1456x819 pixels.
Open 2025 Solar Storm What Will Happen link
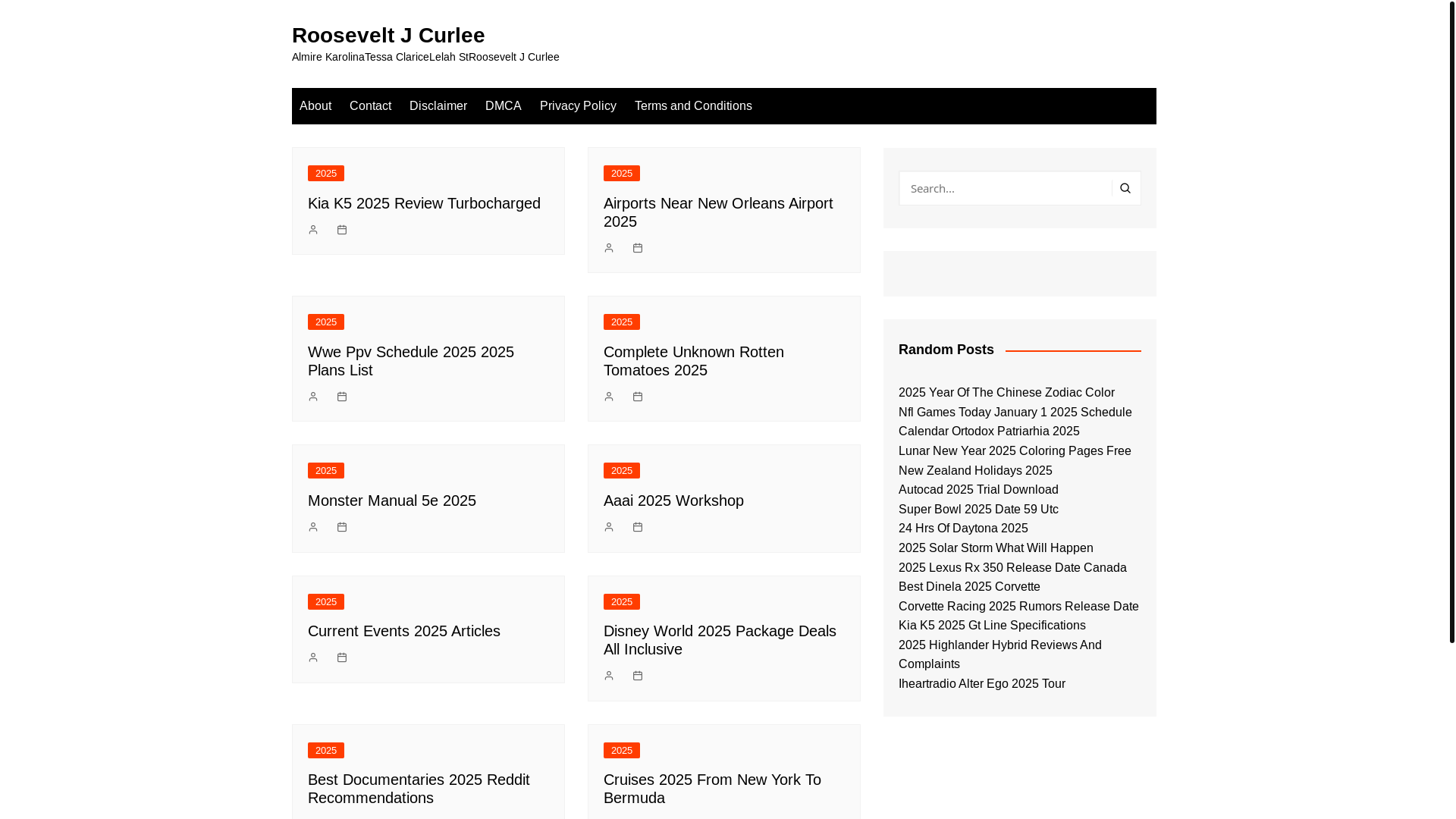(996, 548)
